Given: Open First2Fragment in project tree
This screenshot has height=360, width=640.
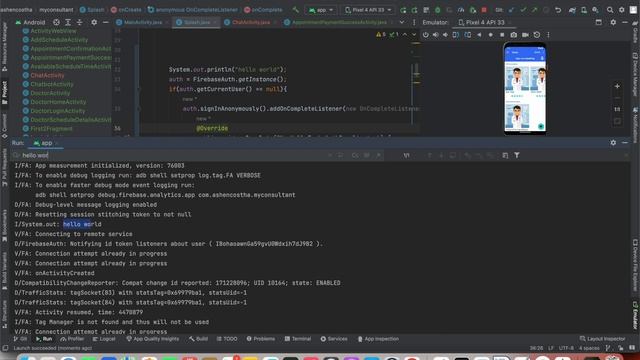Looking at the screenshot, I should coord(51,129).
